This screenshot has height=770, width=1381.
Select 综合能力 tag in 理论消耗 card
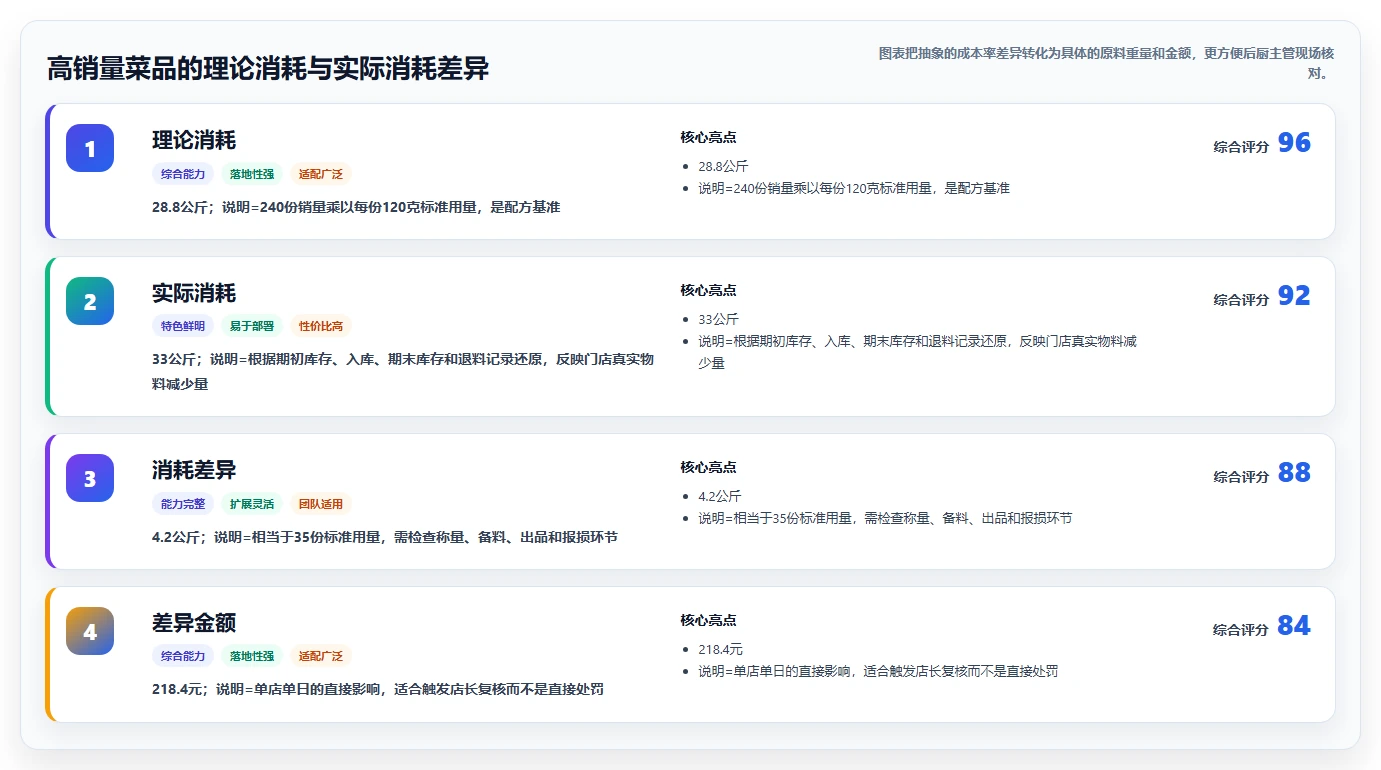click(183, 174)
